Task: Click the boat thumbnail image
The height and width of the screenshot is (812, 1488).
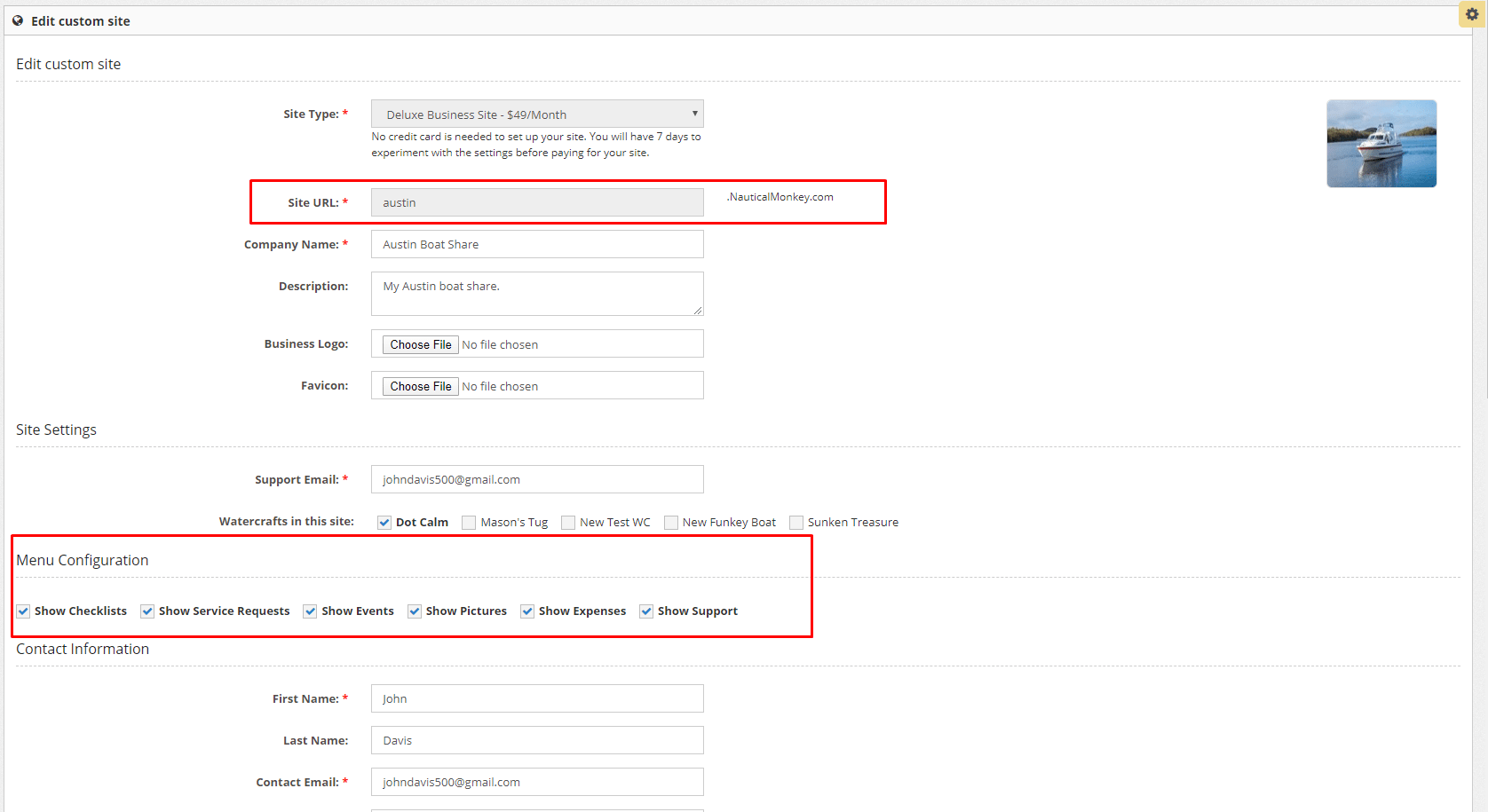Action: (x=1381, y=144)
